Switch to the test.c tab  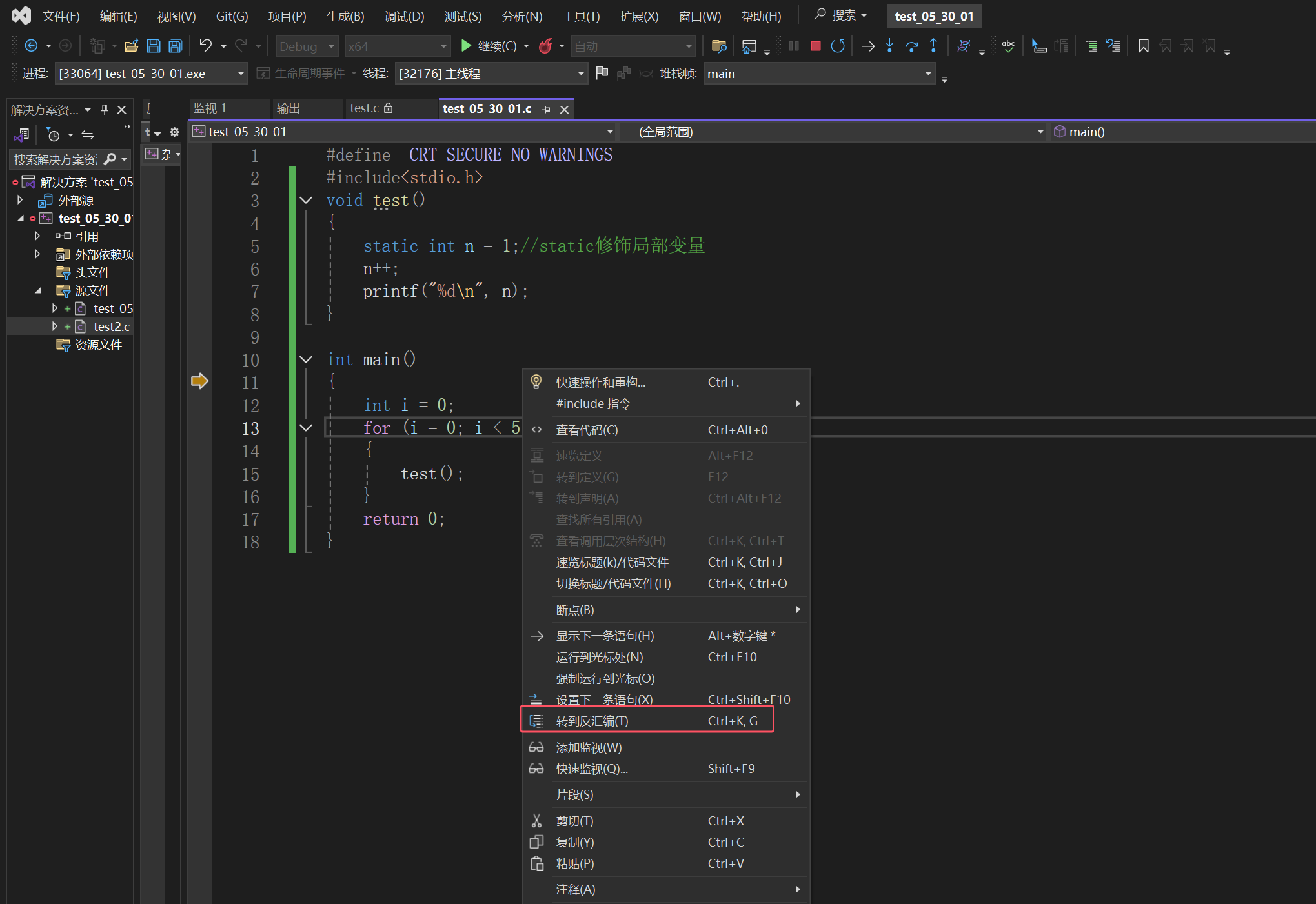click(365, 108)
